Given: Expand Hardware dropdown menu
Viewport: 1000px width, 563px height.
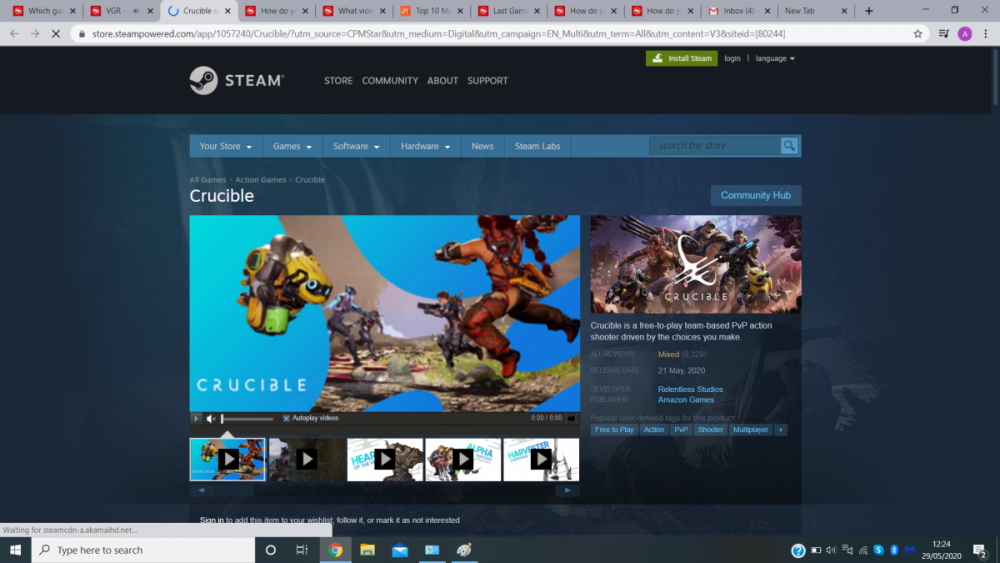Looking at the screenshot, I should pyautogui.click(x=425, y=146).
